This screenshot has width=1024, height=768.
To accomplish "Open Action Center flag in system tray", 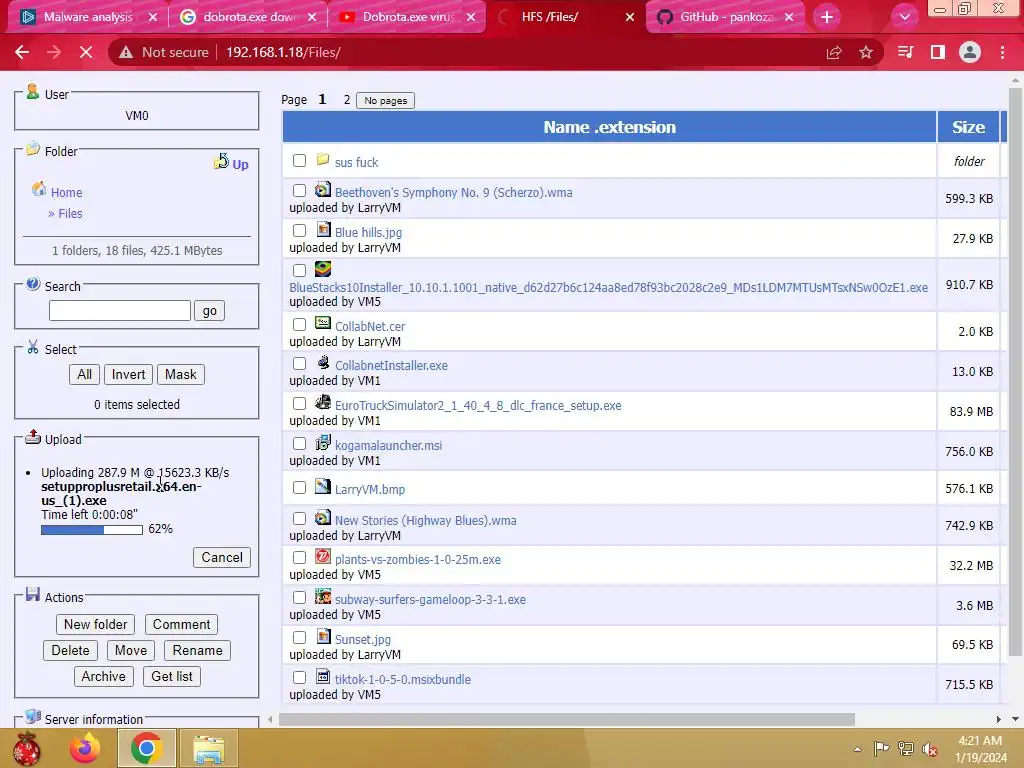I will (x=881, y=749).
